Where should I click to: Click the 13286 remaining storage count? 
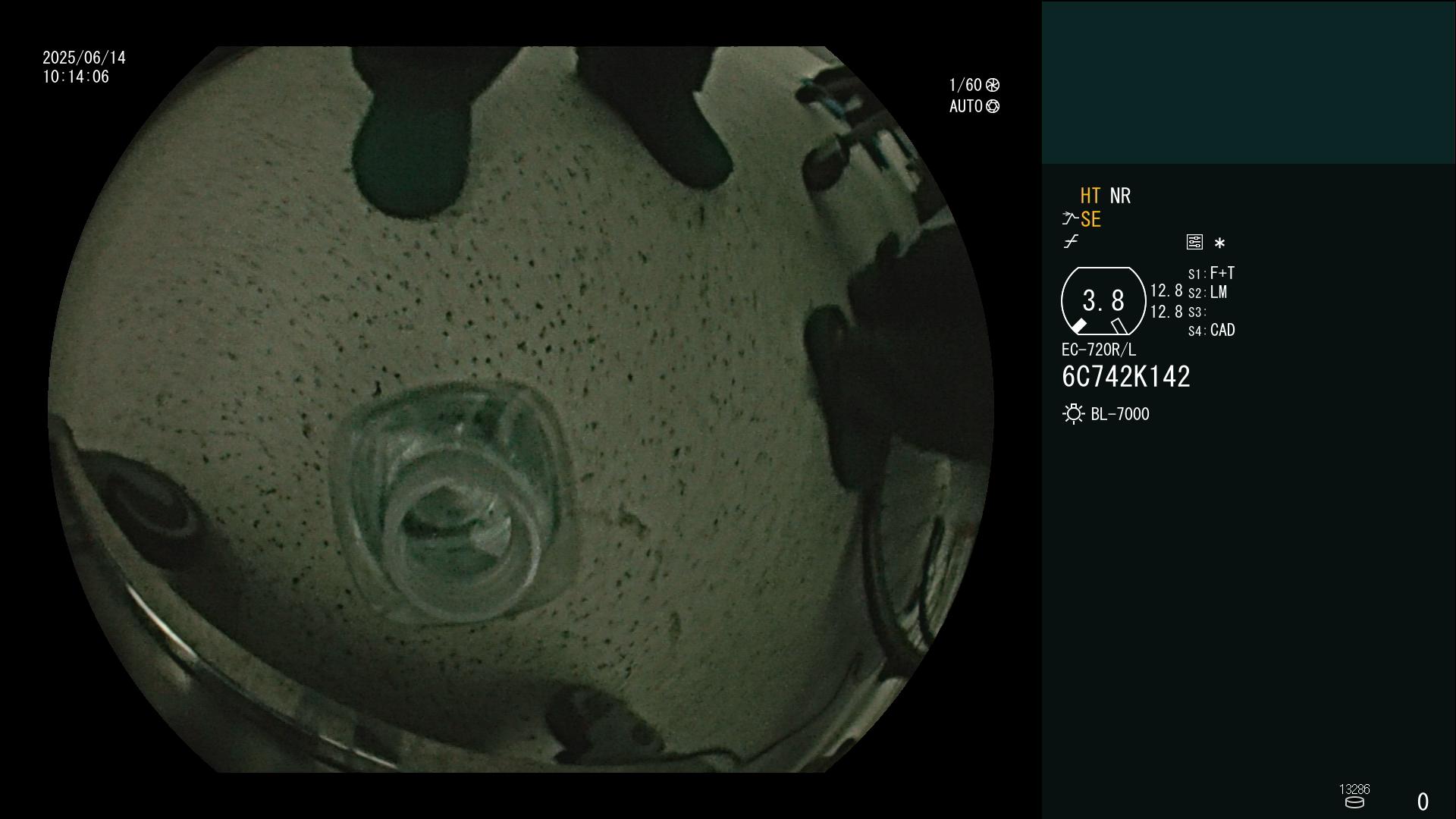(1354, 789)
